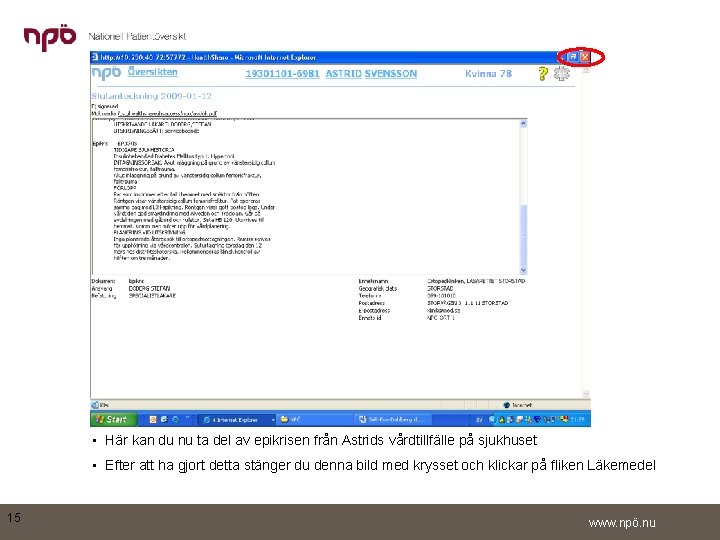The width and height of the screenshot is (720, 540).
Task: Expand the Internet Explorer taskbar group arrow
Action: [273, 420]
